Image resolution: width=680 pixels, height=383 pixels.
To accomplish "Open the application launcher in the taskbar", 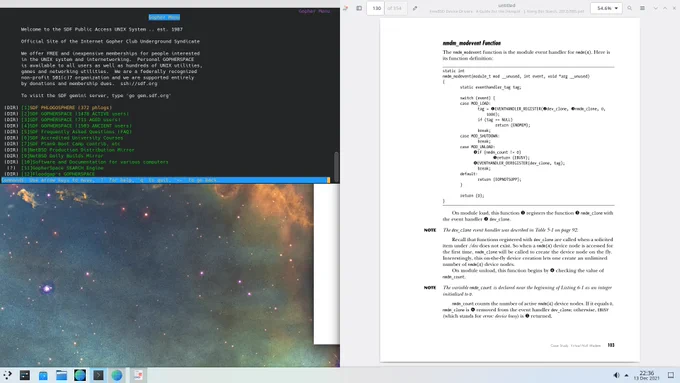I will (7, 375).
